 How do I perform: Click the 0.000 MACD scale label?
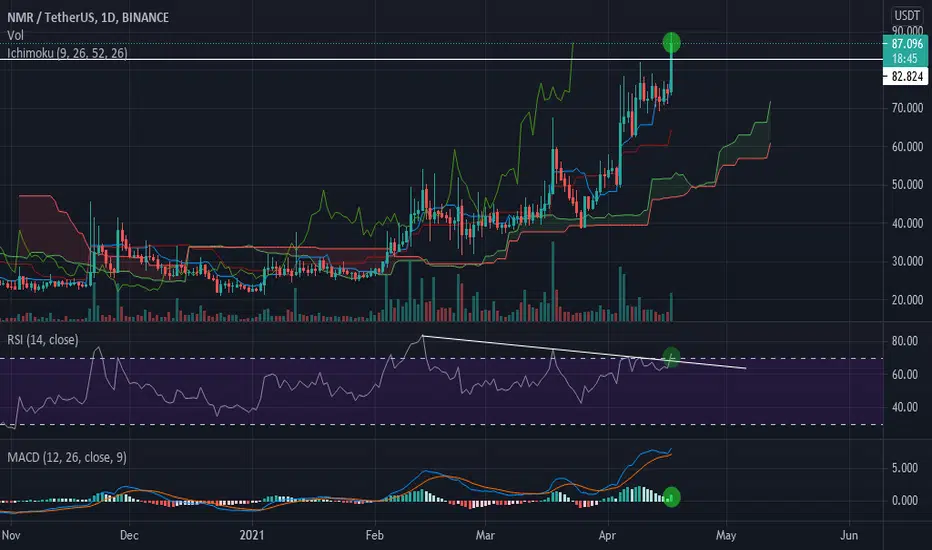click(905, 500)
